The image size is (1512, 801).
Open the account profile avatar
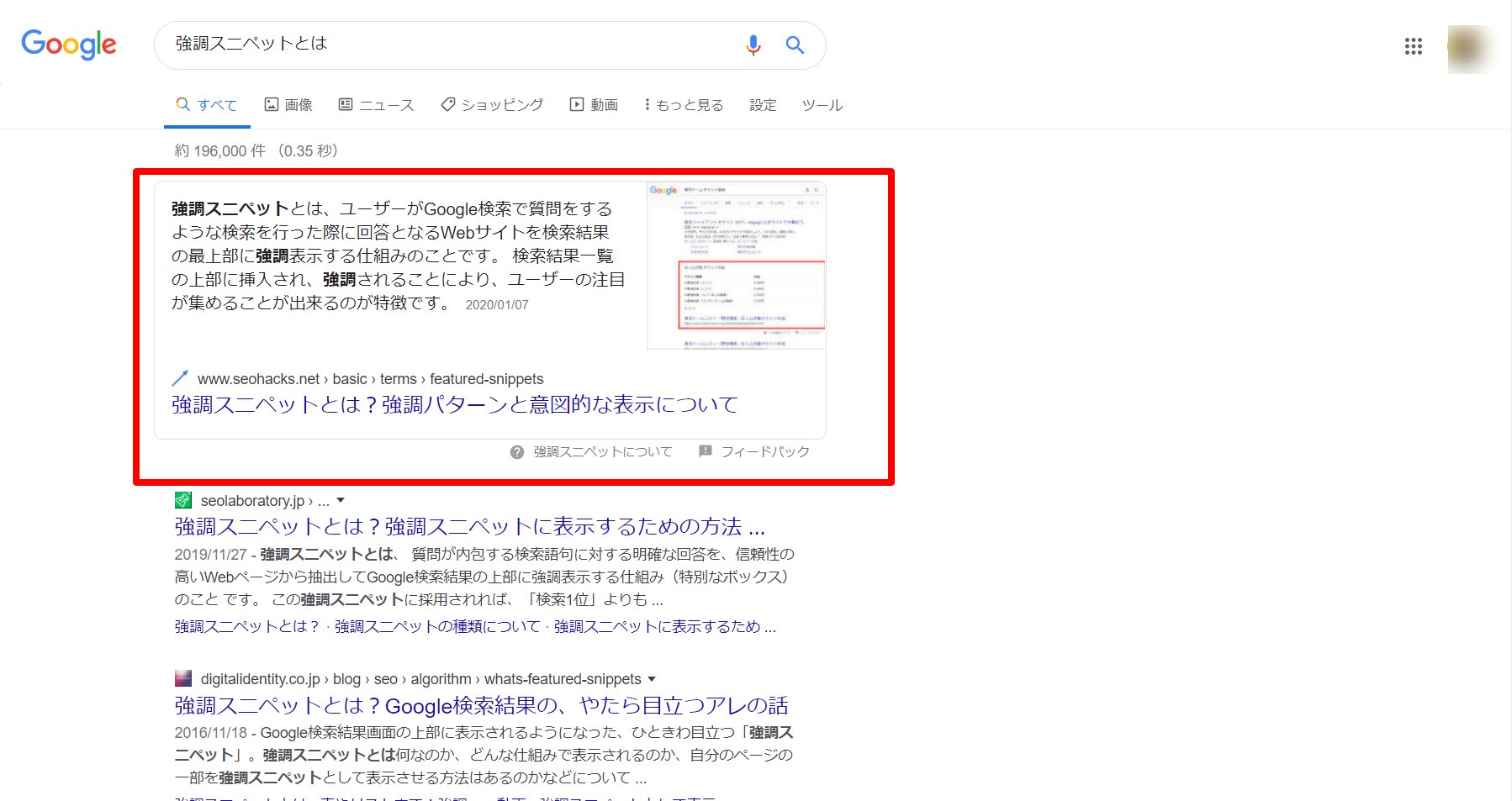pyautogui.click(x=1468, y=49)
